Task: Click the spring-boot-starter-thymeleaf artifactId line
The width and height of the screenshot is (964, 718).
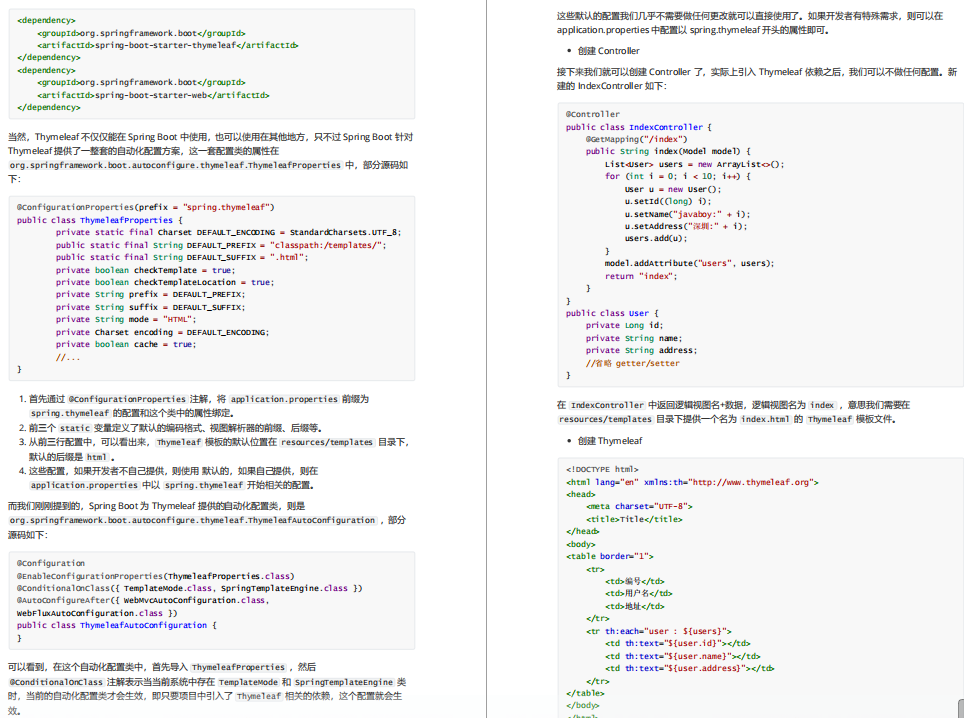Action: click(x=168, y=45)
